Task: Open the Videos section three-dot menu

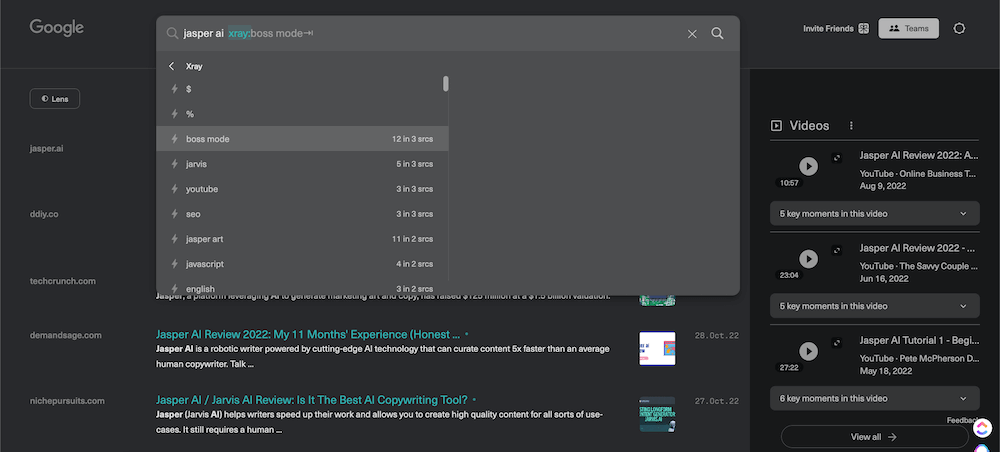Action: [x=851, y=126]
